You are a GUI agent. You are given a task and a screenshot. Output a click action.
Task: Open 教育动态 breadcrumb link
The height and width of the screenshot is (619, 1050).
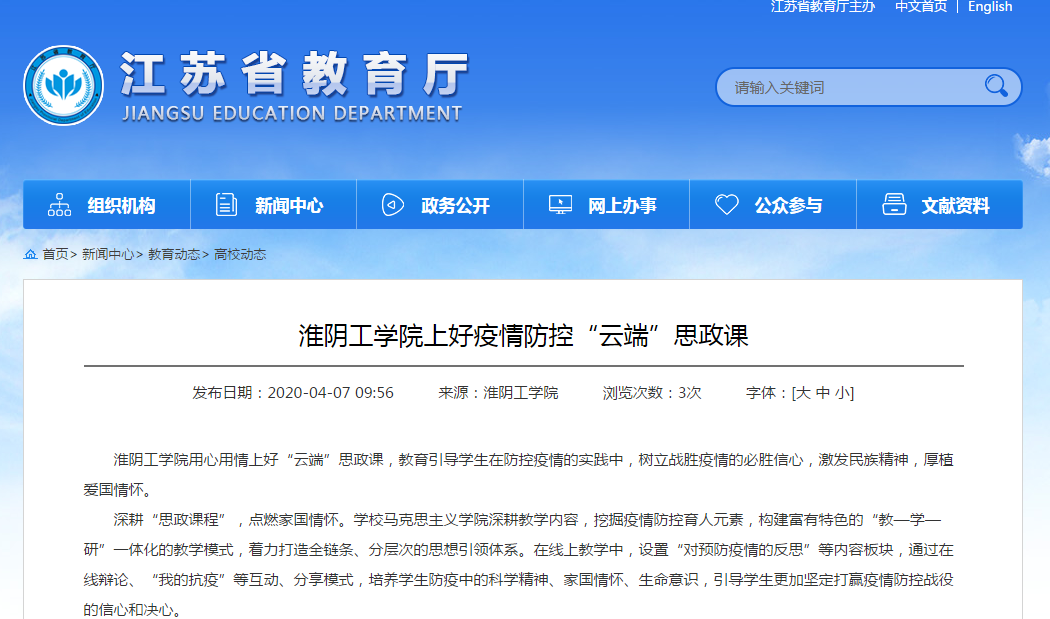[174, 254]
